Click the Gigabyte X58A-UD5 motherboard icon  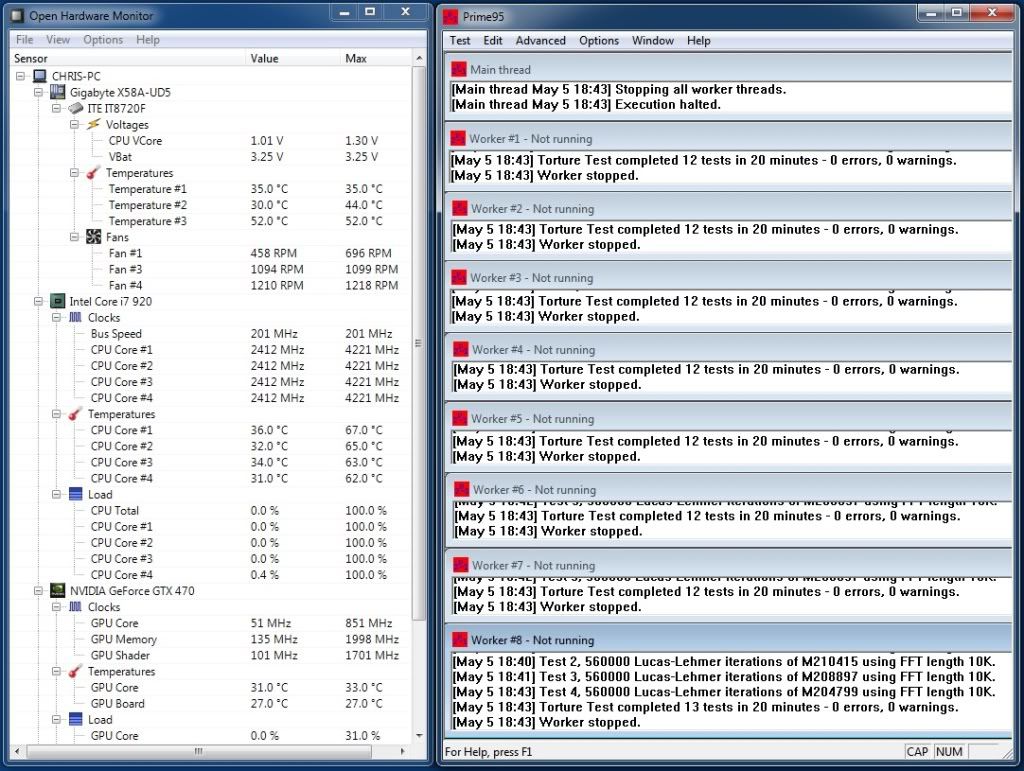click(x=58, y=92)
